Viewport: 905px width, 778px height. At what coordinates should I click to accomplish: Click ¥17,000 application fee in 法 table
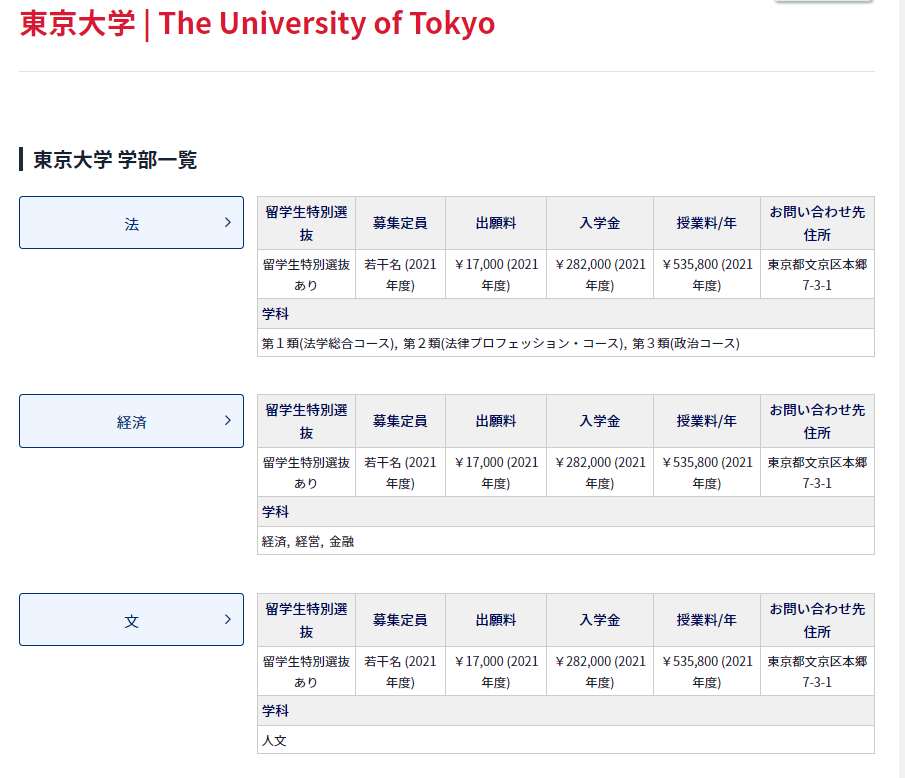click(496, 275)
